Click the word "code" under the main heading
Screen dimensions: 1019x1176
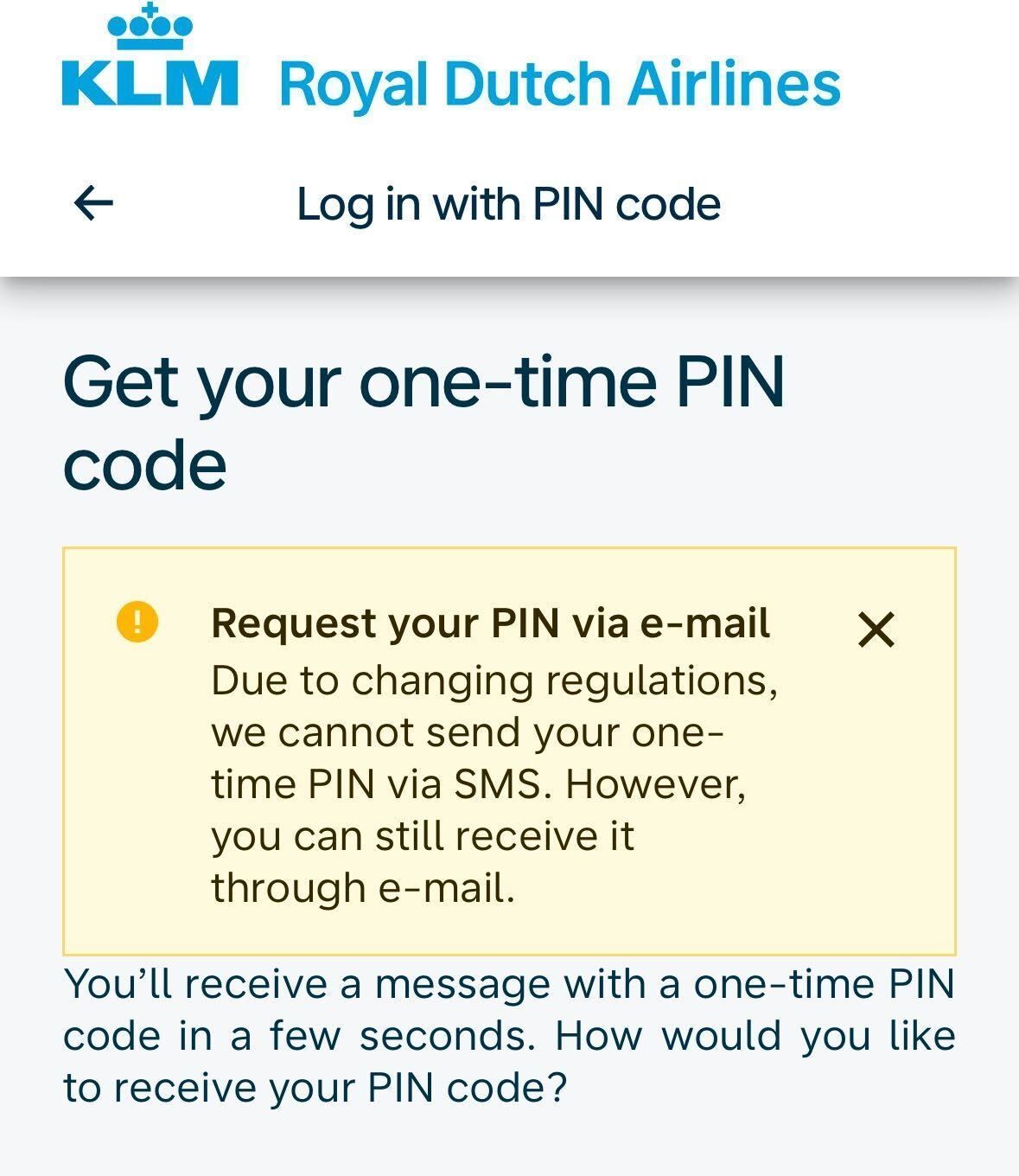pos(144,465)
